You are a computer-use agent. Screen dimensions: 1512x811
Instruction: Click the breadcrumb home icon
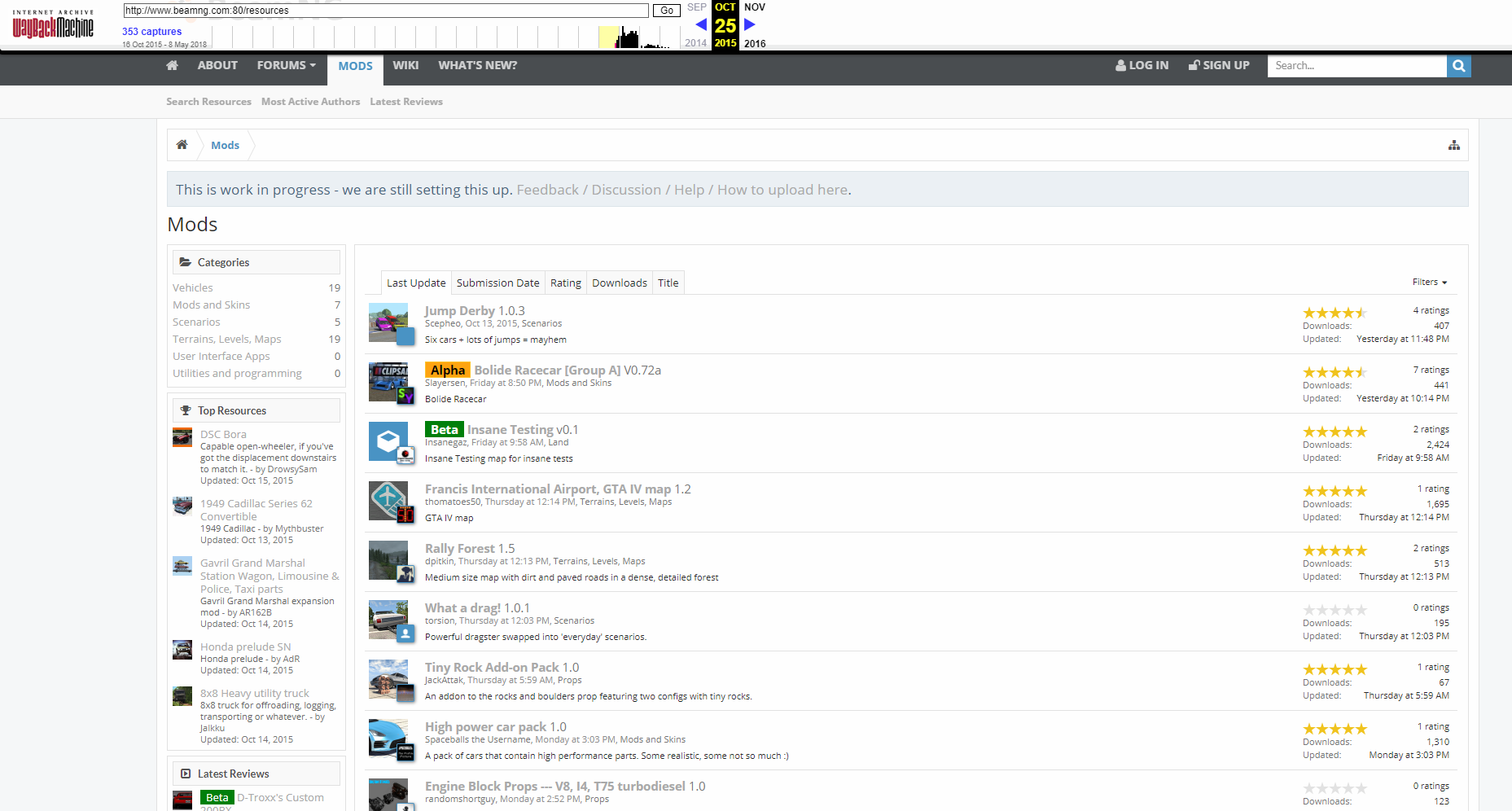point(182,145)
